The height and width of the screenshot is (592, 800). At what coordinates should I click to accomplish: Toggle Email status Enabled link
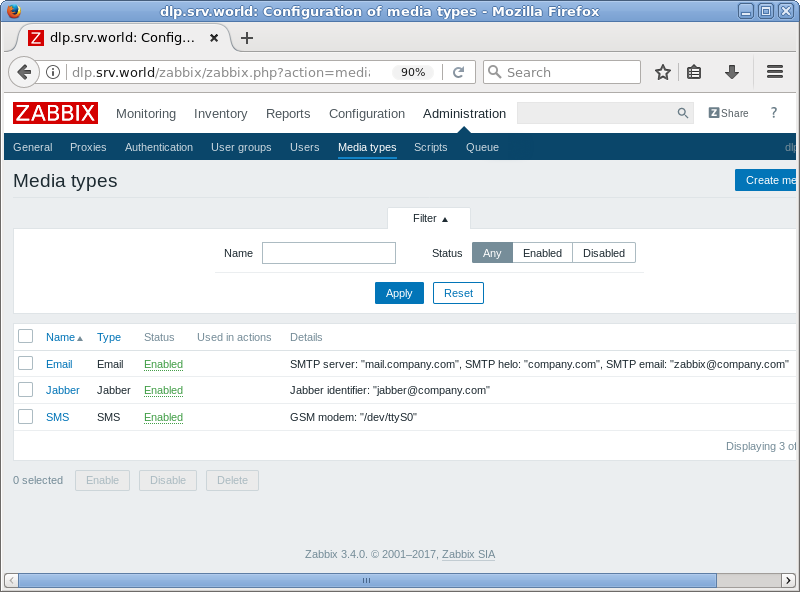(x=163, y=364)
